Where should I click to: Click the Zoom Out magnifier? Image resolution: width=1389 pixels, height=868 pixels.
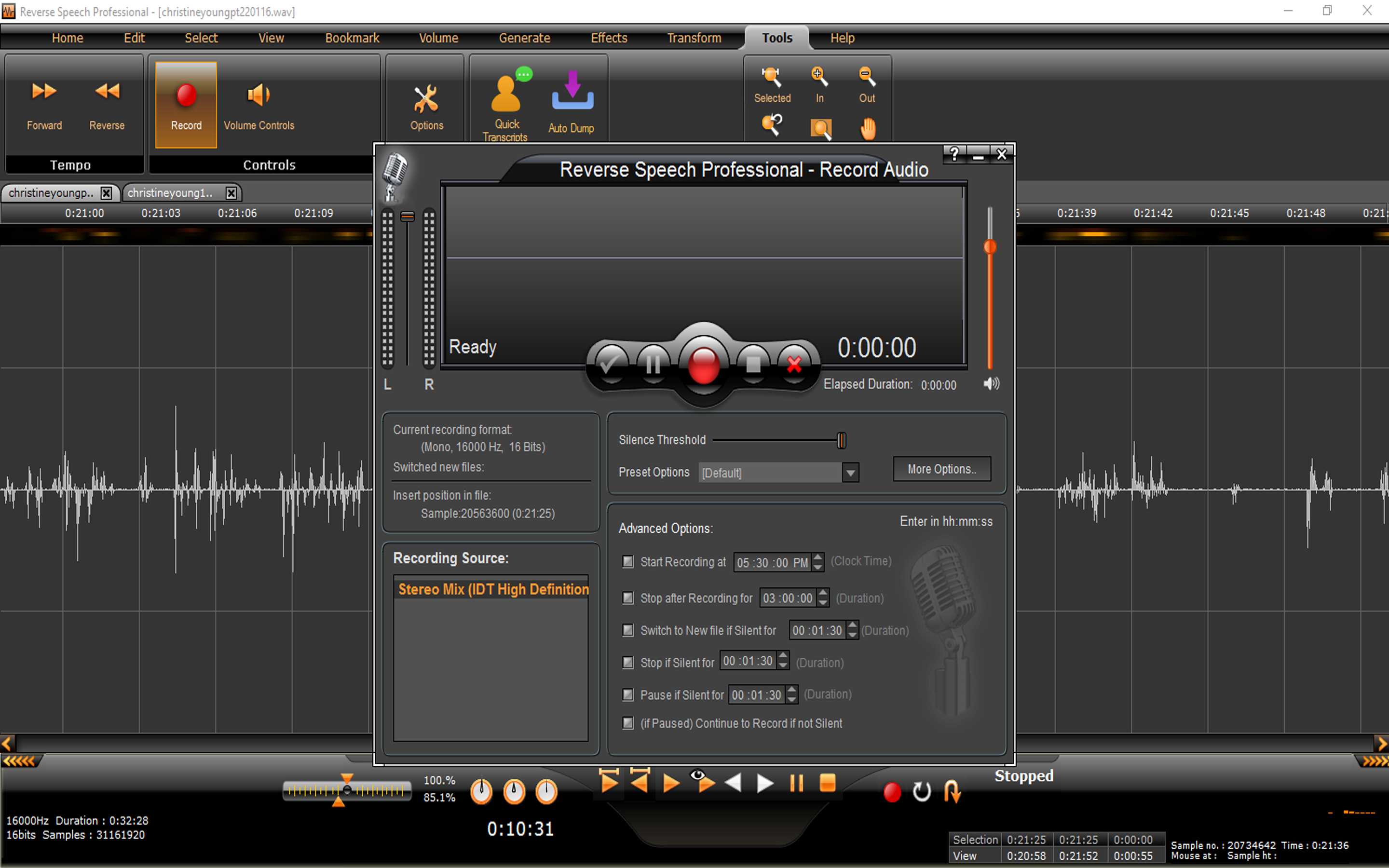[867, 76]
